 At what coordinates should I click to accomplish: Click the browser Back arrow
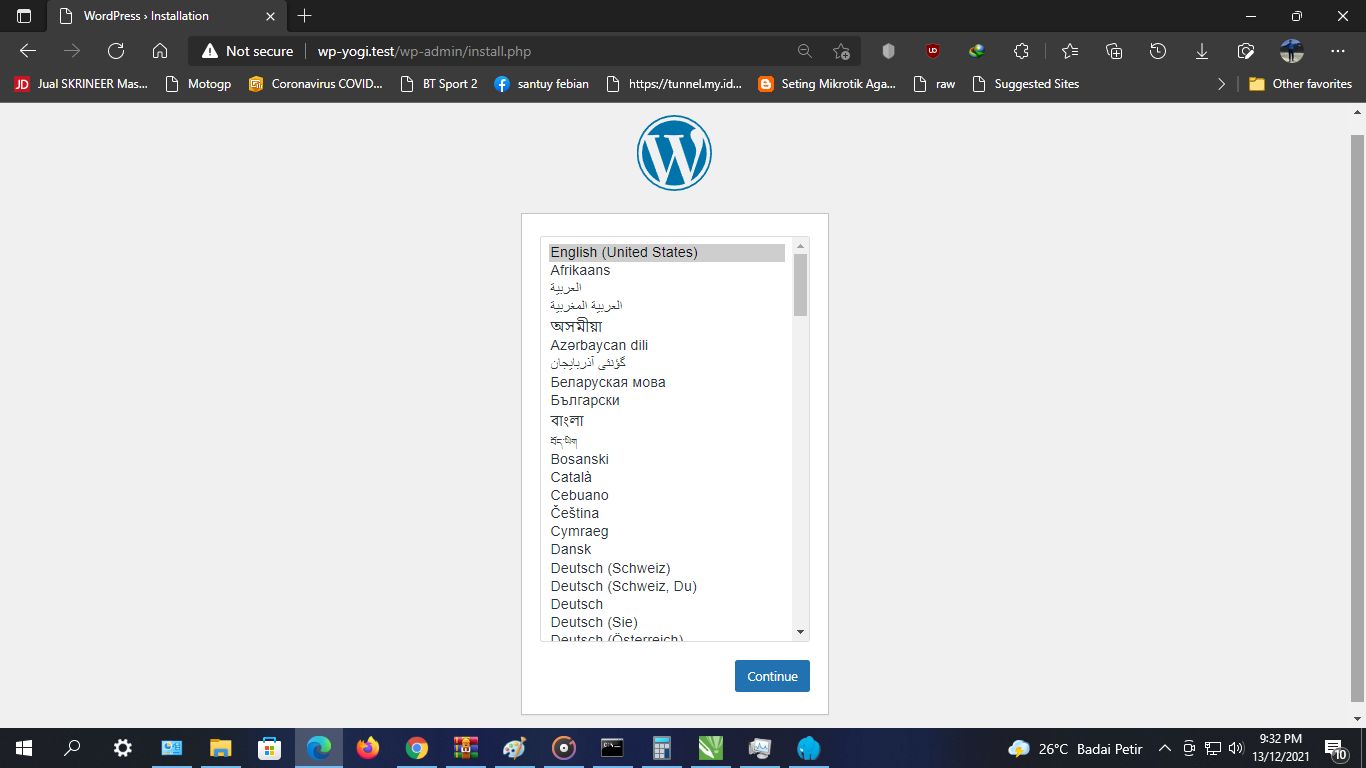tap(28, 51)
